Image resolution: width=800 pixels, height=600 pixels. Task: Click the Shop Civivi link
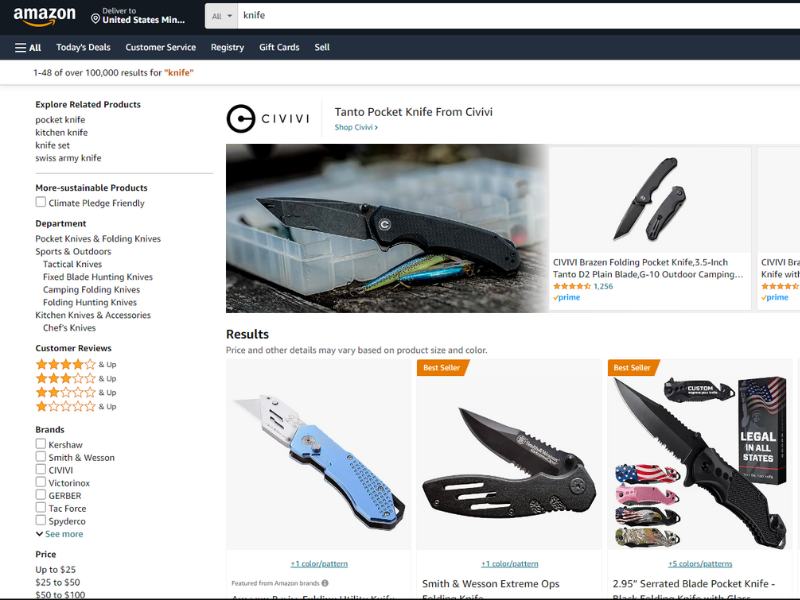point(356,128)
